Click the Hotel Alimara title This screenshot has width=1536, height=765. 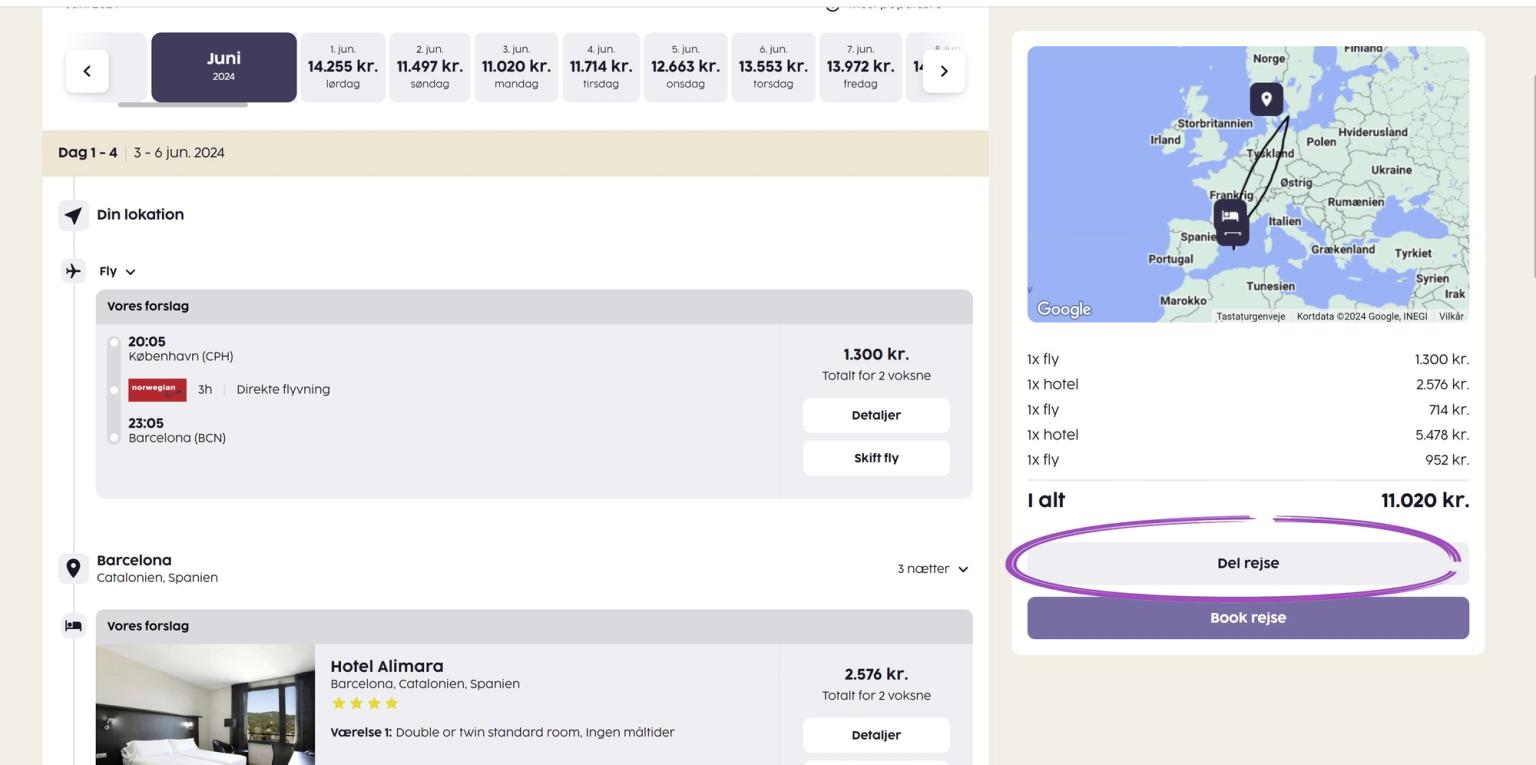(x=387, y=666)
